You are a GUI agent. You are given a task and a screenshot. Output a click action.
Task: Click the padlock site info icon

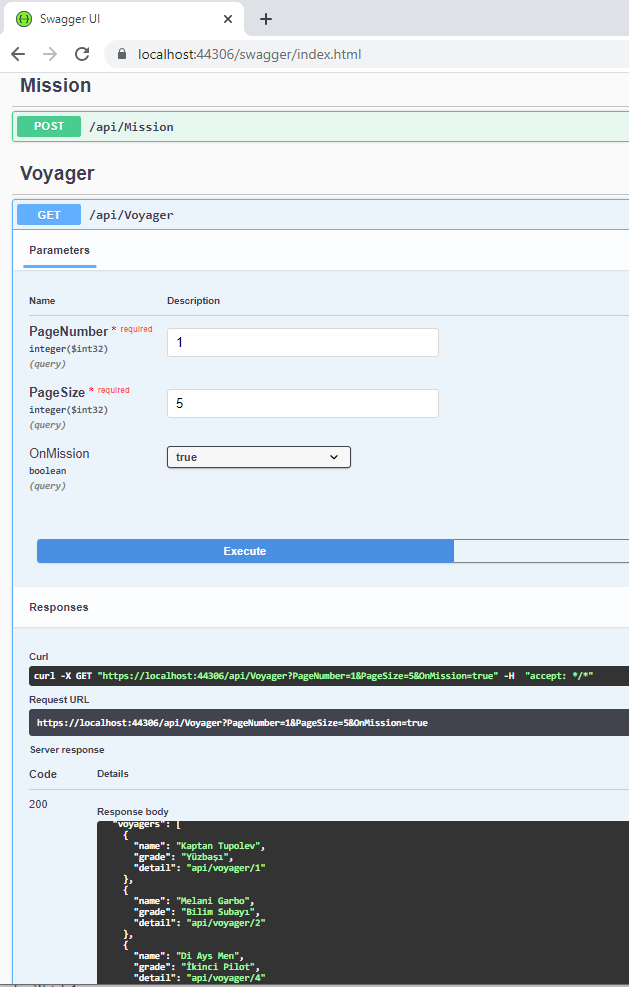[x=123, y=54]
